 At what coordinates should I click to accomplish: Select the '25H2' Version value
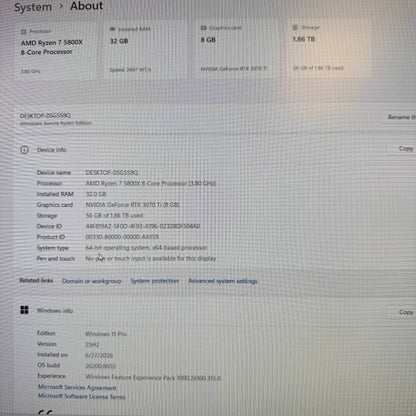pyautogui.click(x=92, y=345)
